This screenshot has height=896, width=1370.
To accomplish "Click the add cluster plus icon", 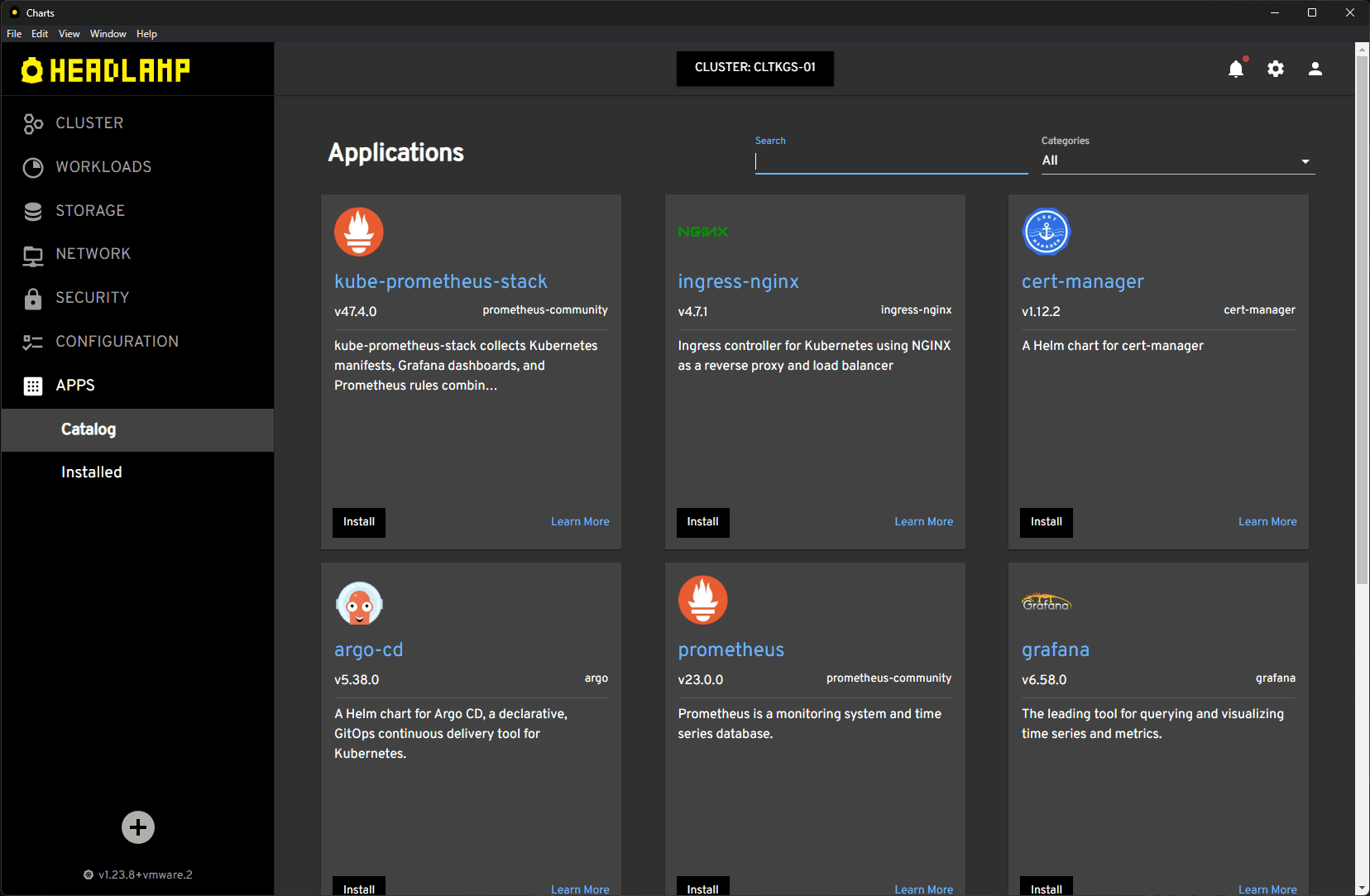I will [x=138, y=827].
